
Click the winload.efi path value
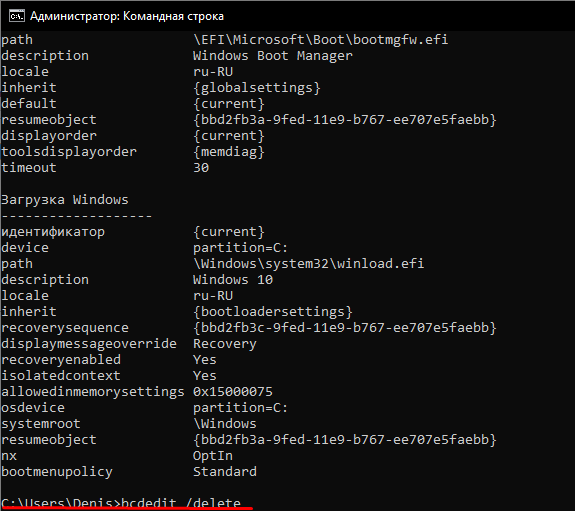coord(308,263)
